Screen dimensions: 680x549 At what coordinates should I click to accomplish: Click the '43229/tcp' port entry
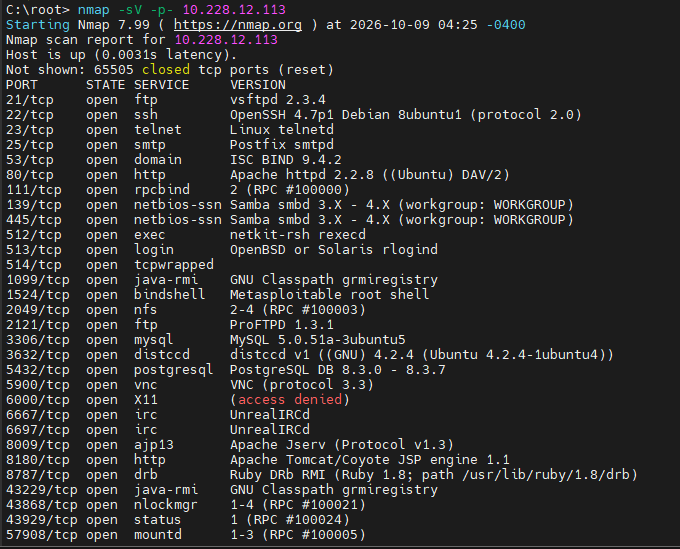[42, 490]
